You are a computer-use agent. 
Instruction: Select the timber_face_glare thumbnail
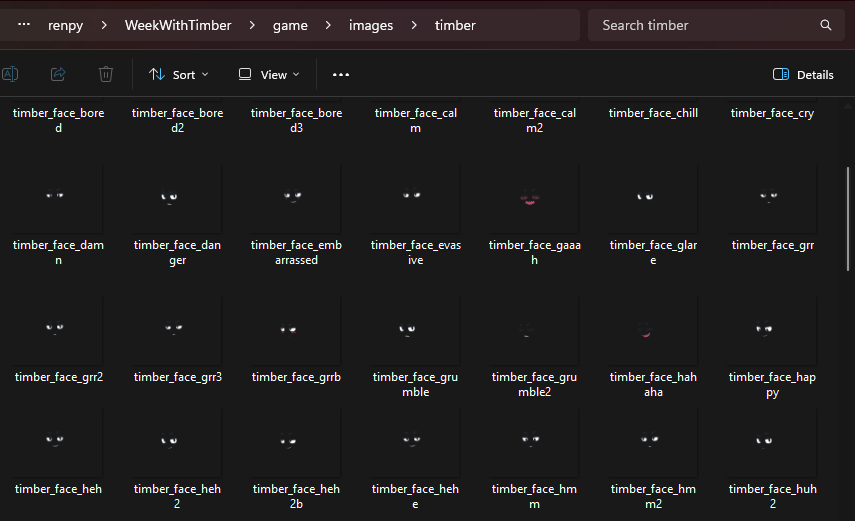(653, 199)
